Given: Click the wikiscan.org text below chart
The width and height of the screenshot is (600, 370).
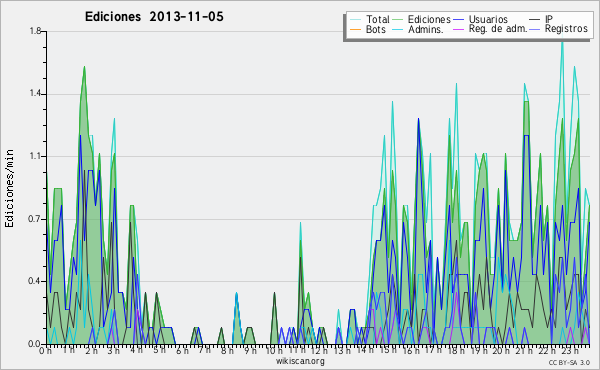Looking at the screenshot, I should point(300,361).
